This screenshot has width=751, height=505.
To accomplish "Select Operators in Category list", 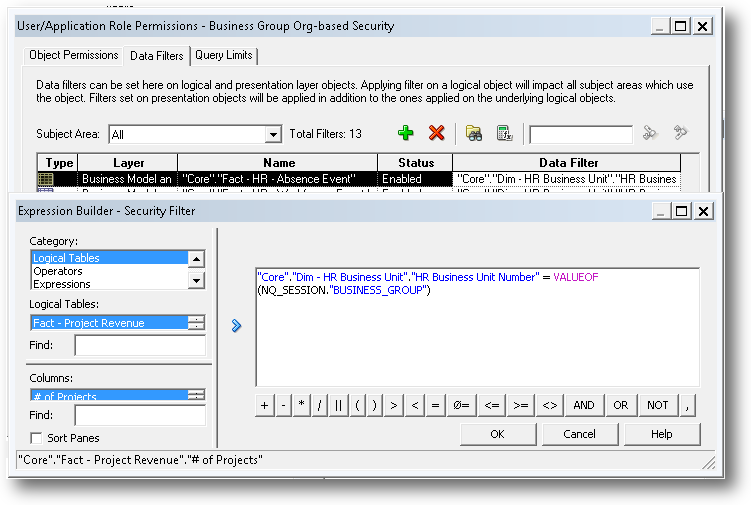I will (110, 271).
